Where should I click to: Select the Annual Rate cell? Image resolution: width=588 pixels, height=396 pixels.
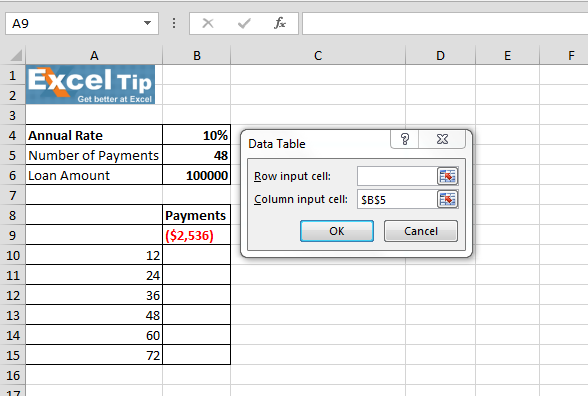(x=94, y=135)
